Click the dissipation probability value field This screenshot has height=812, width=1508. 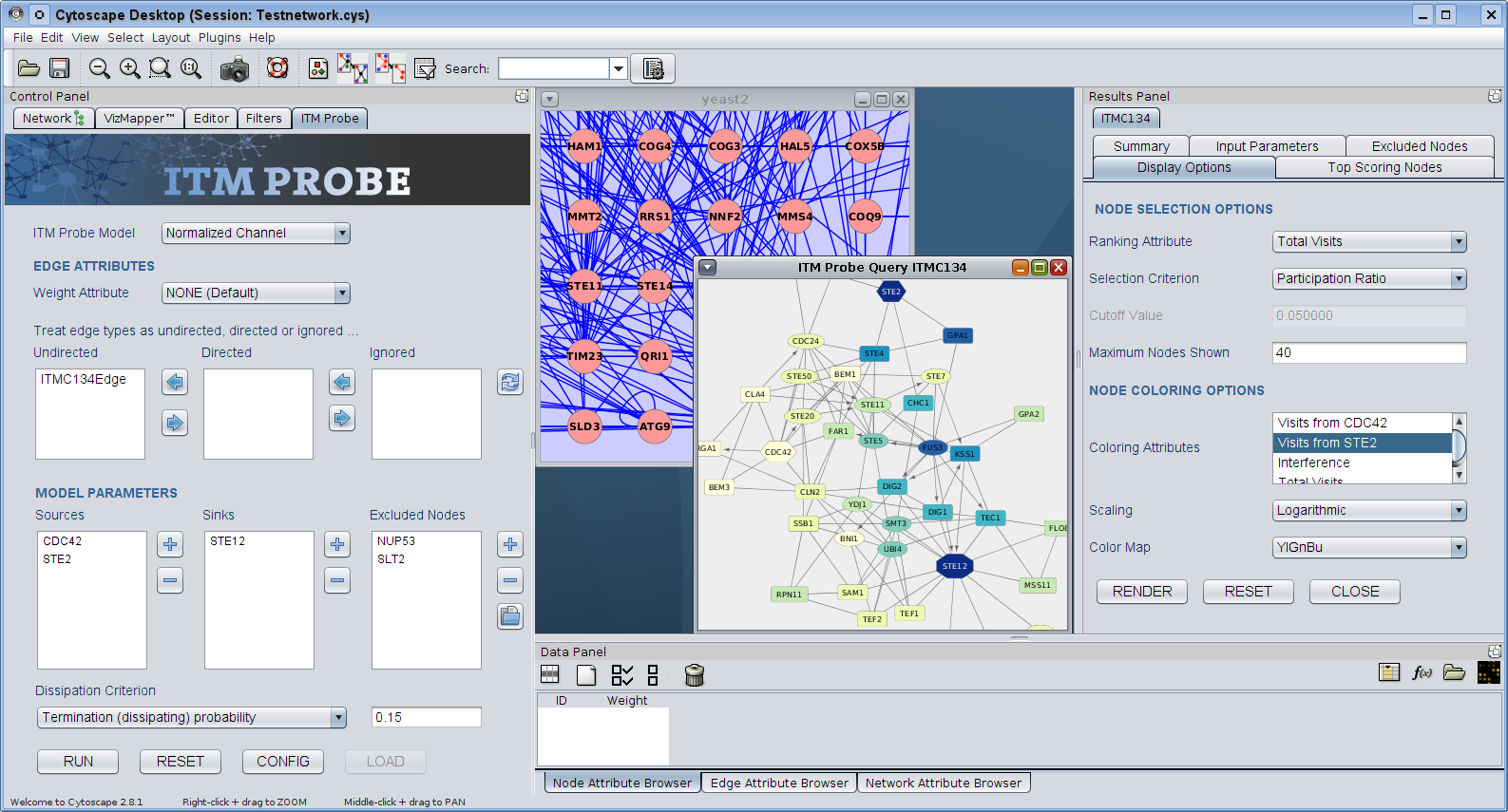427,717
